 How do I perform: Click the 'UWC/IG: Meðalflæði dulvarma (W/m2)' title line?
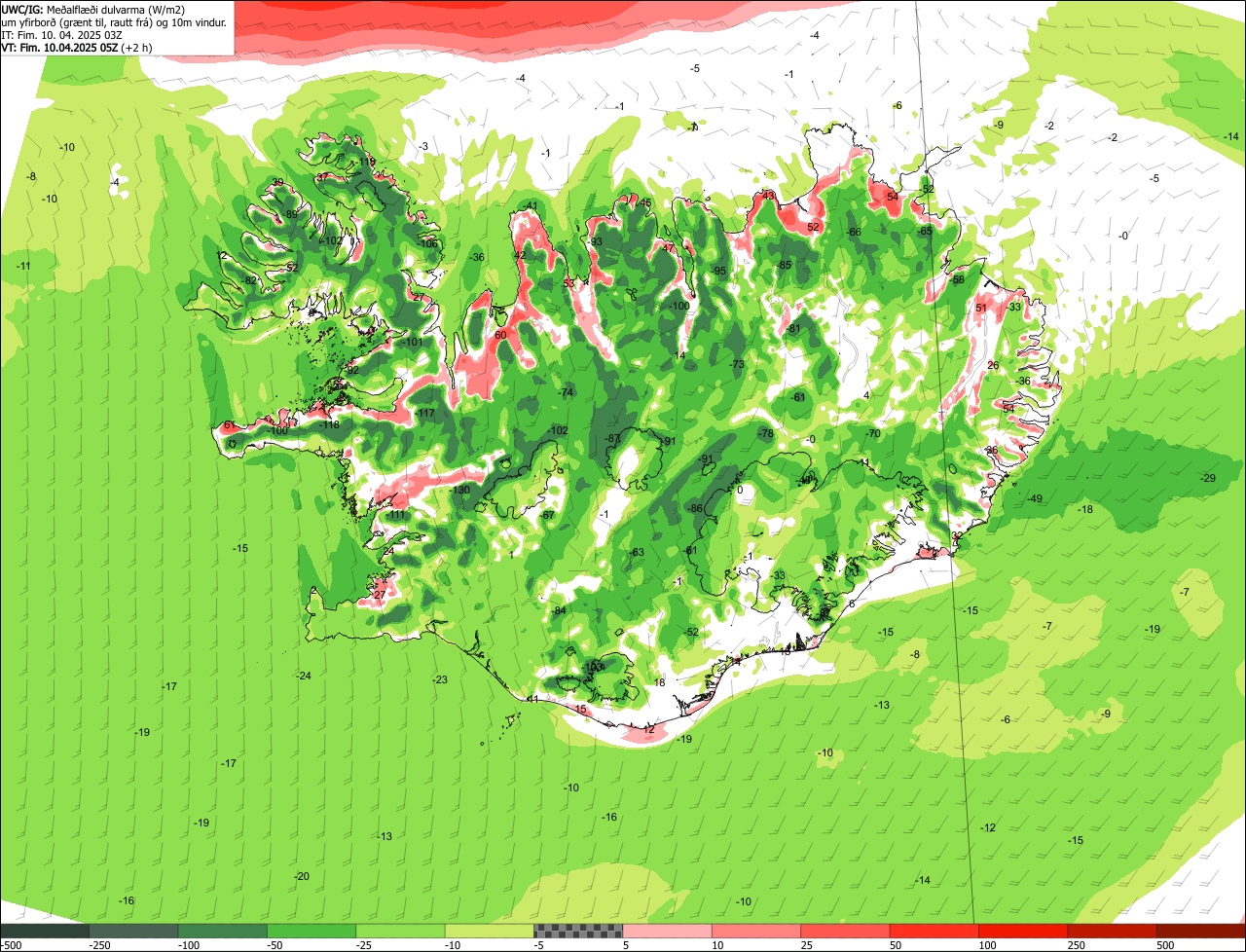tap(93, 9)
